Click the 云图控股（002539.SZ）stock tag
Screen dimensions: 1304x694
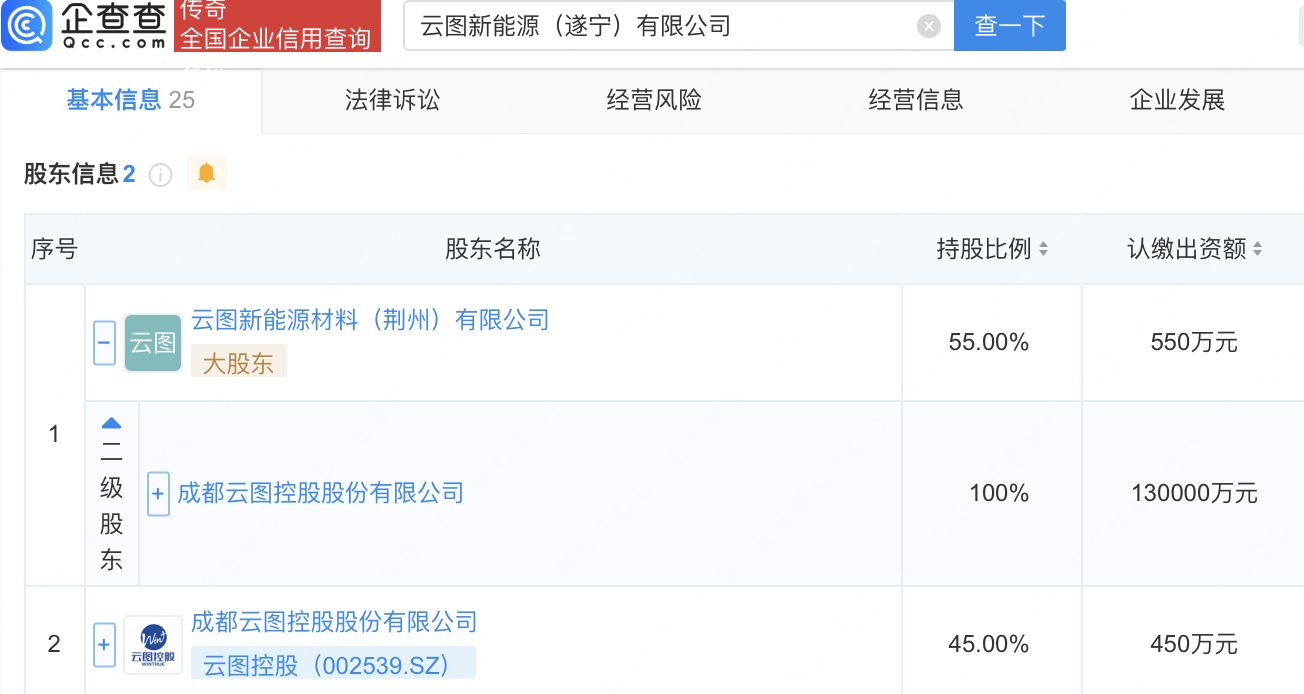(x=333, y=663)
